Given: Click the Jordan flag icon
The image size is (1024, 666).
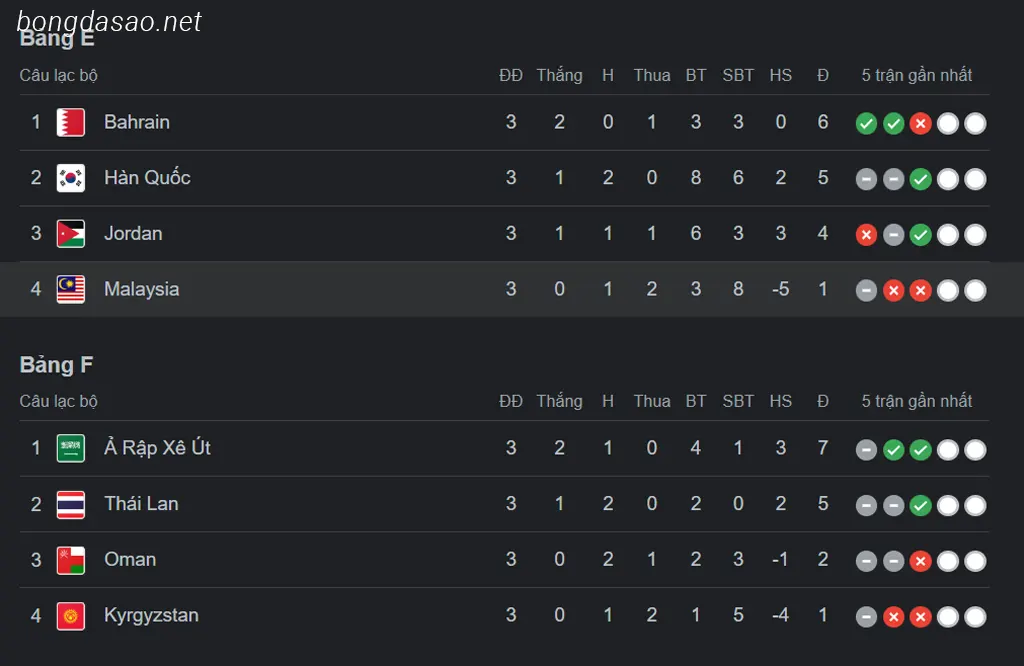Looking at the screenshot, I should (71, 234).
